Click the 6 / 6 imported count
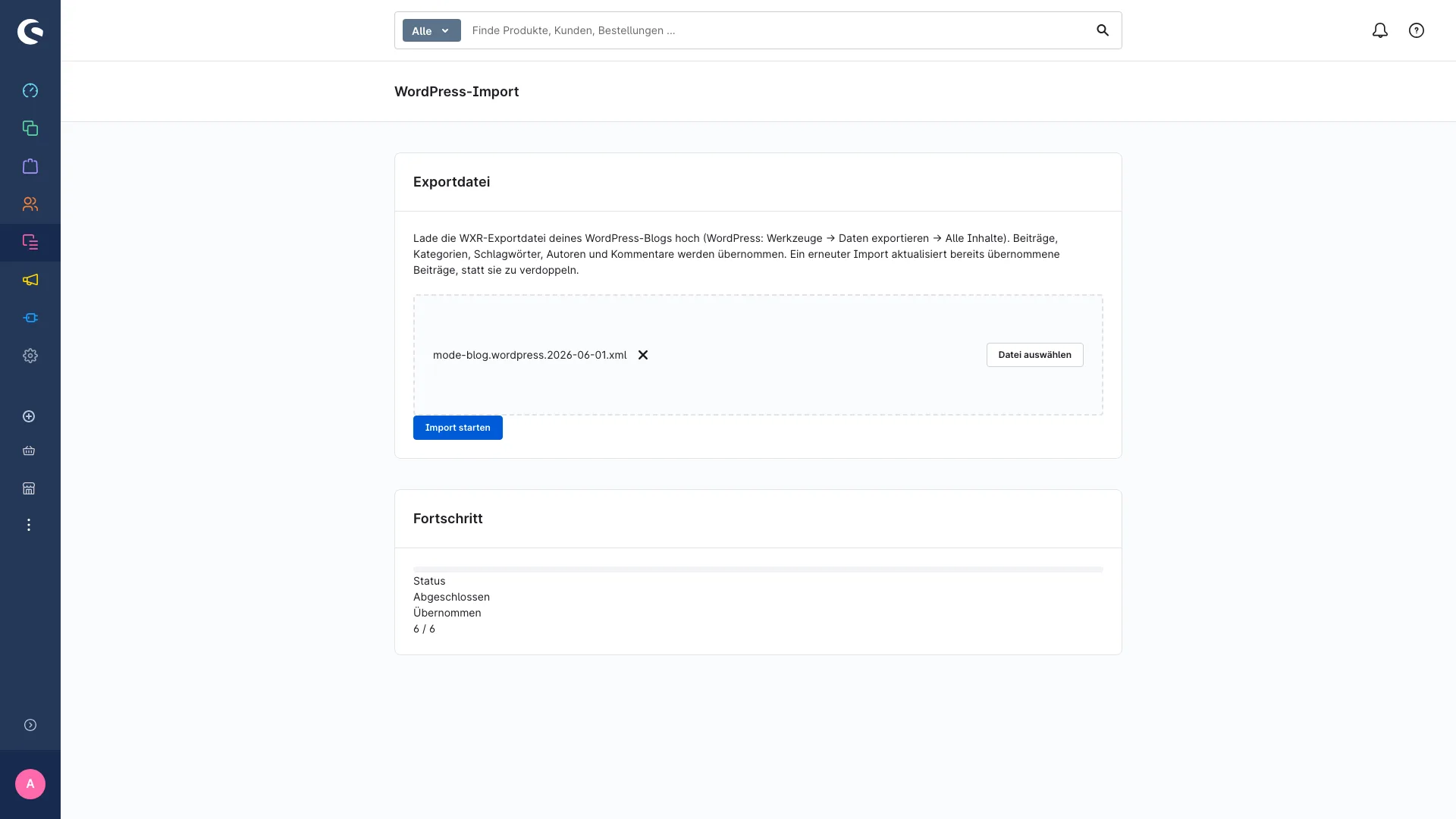1456x819 pixels. 424,629
